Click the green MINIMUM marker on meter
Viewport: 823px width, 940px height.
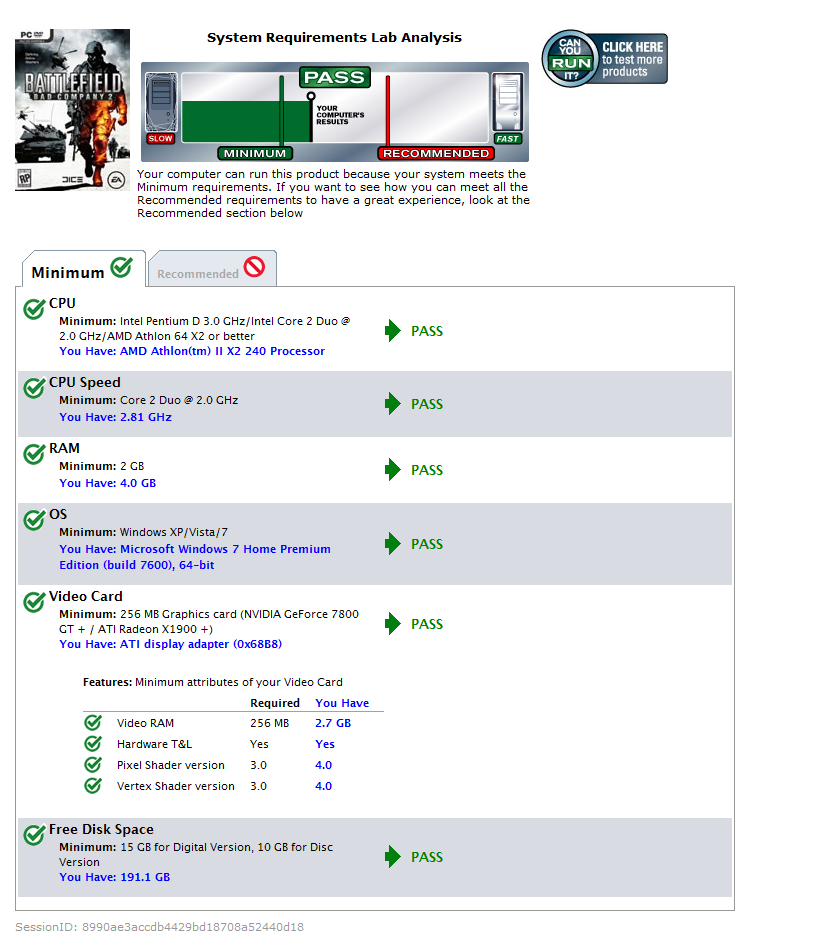pos(255,153)
